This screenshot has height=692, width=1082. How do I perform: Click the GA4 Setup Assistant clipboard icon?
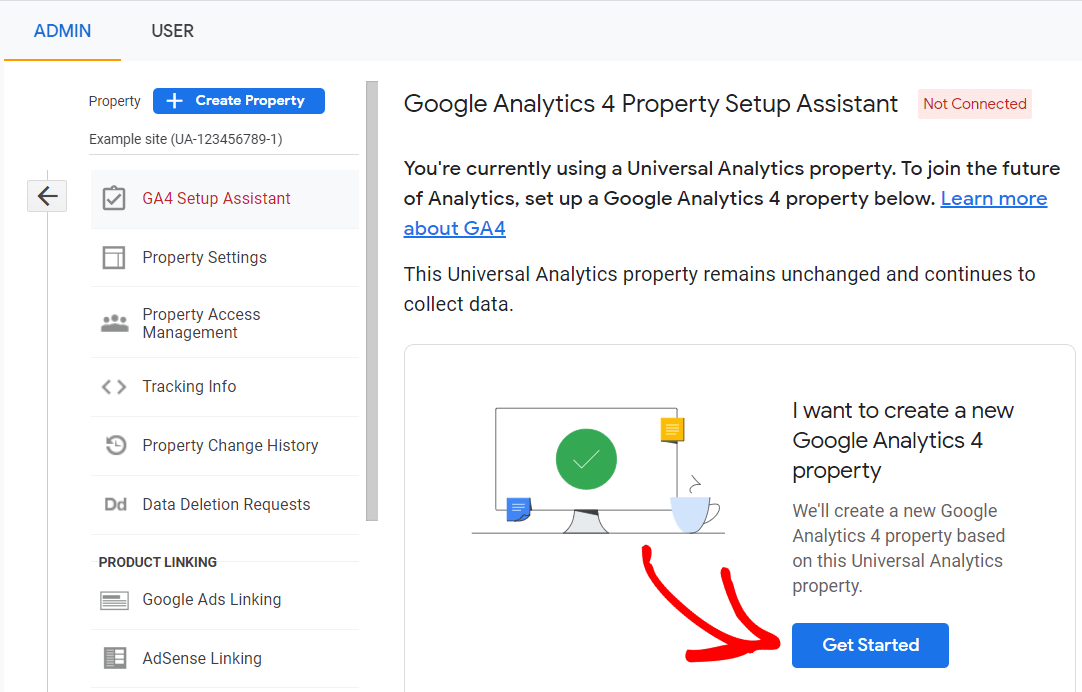click(114, 199)
